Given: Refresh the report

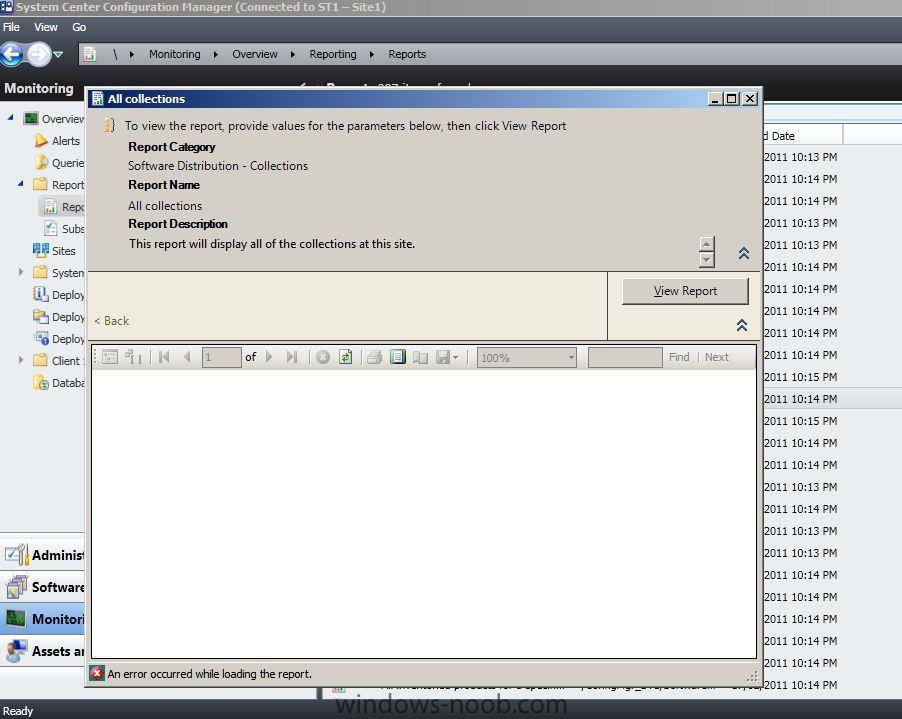Looking at the screenshot, I should click(345, 357).
